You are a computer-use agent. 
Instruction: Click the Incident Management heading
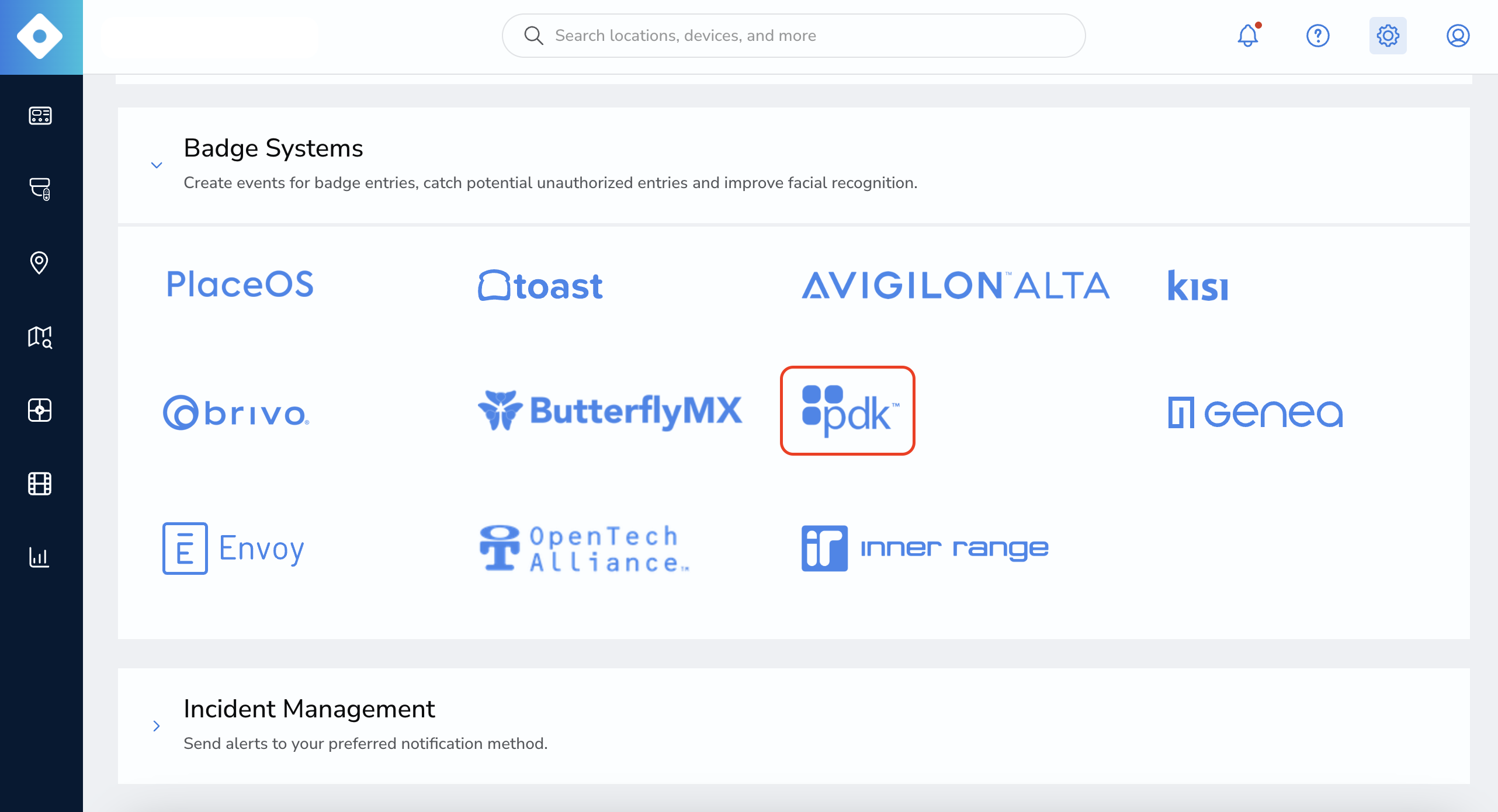click(x=309, y=709)
